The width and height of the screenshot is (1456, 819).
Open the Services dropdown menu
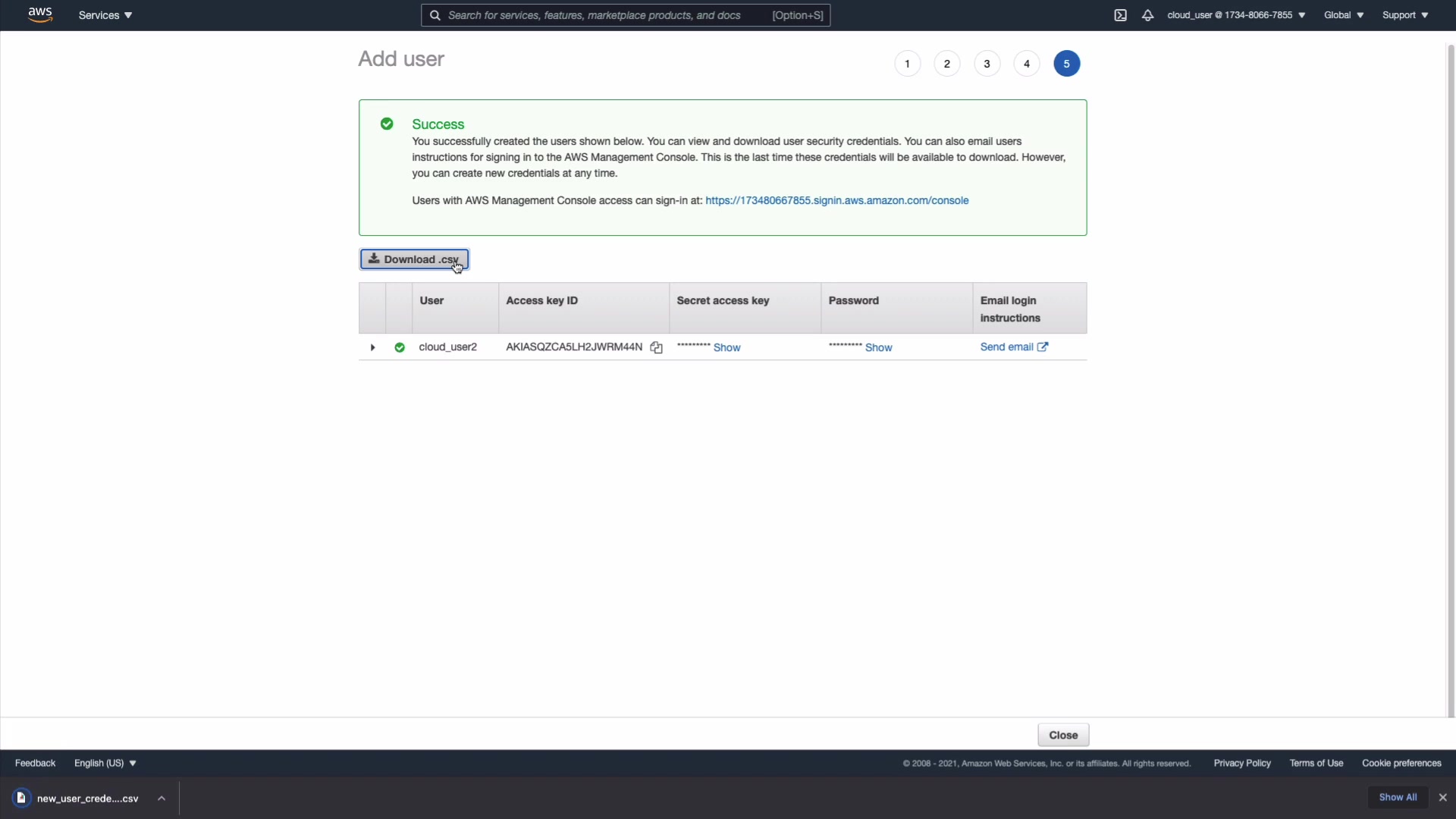[105, 15]
